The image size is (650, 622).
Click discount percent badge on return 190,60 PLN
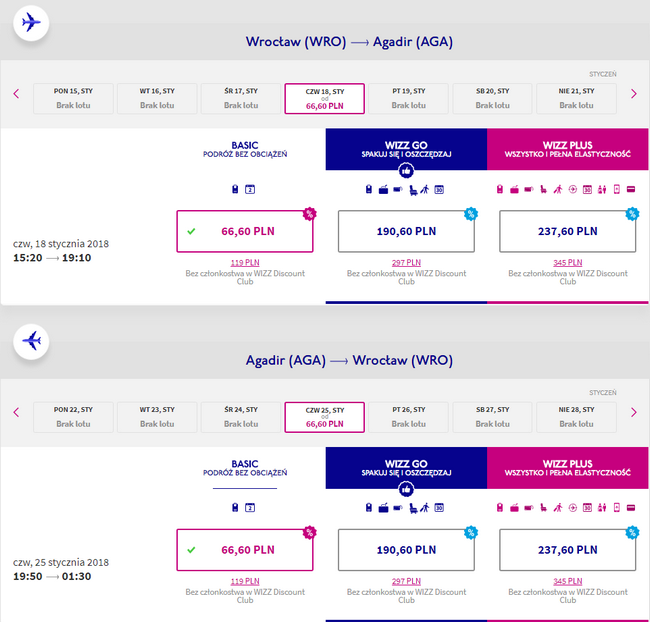coord(471,532)
